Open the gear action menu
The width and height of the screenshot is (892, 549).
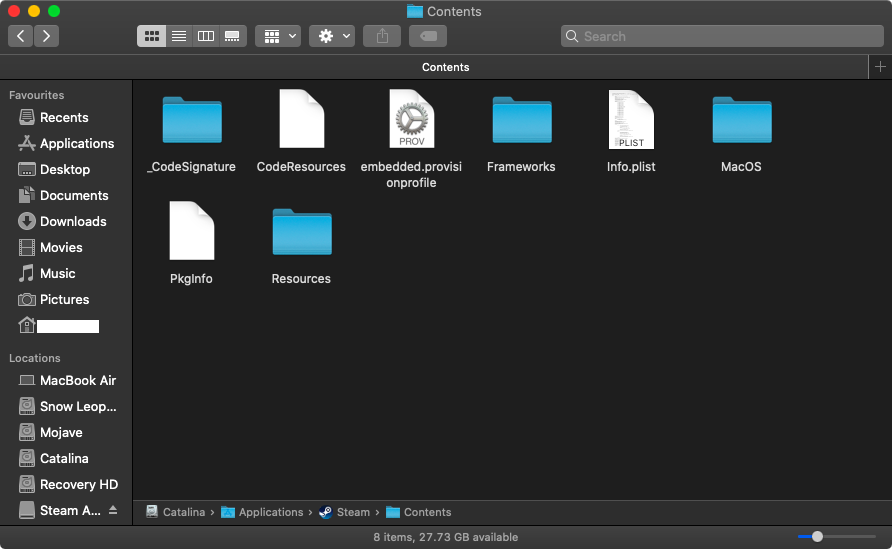pyautogui.click(x=332, y=36)
